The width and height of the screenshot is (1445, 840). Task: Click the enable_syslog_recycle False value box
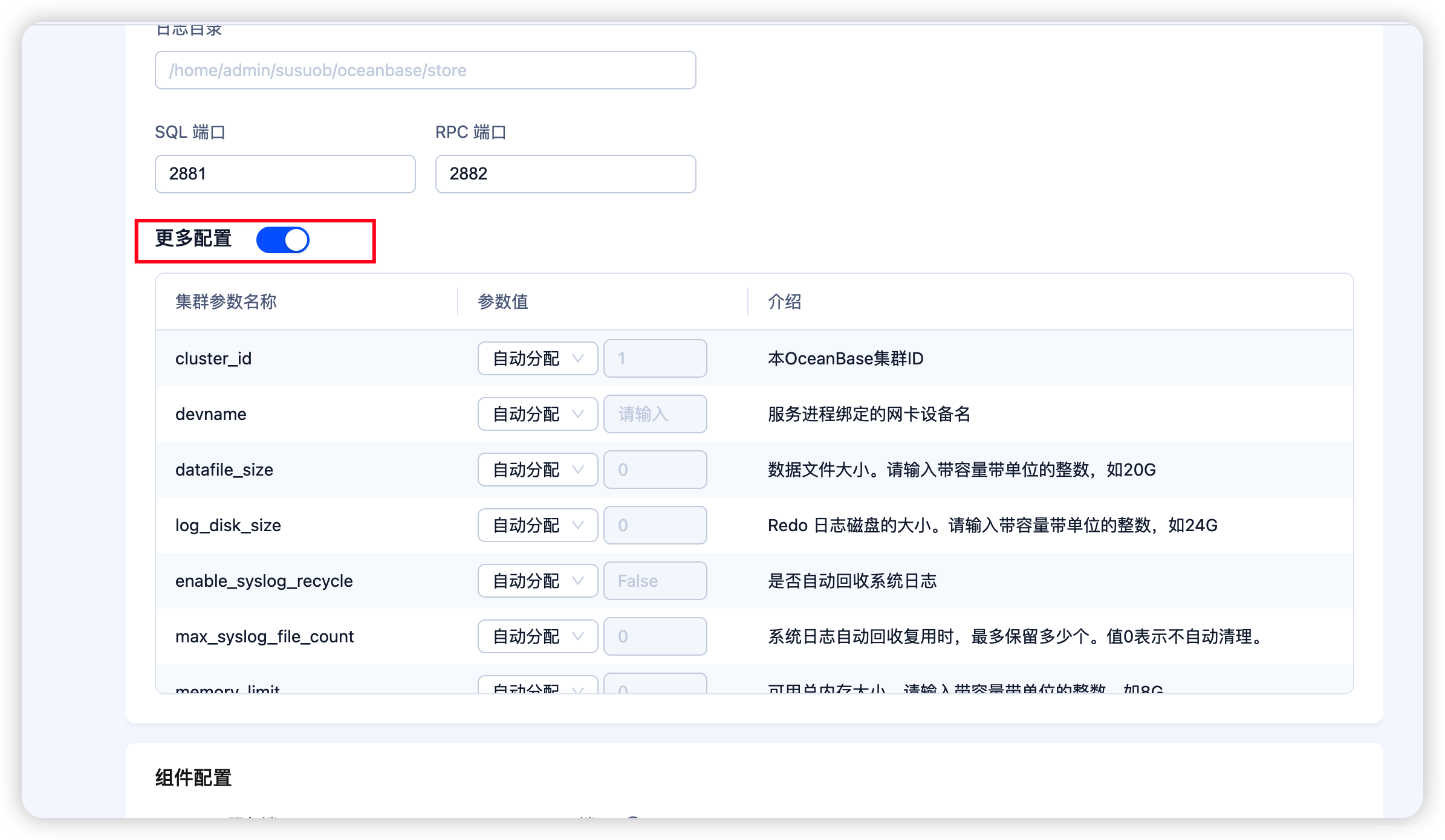tap(655, 581)
